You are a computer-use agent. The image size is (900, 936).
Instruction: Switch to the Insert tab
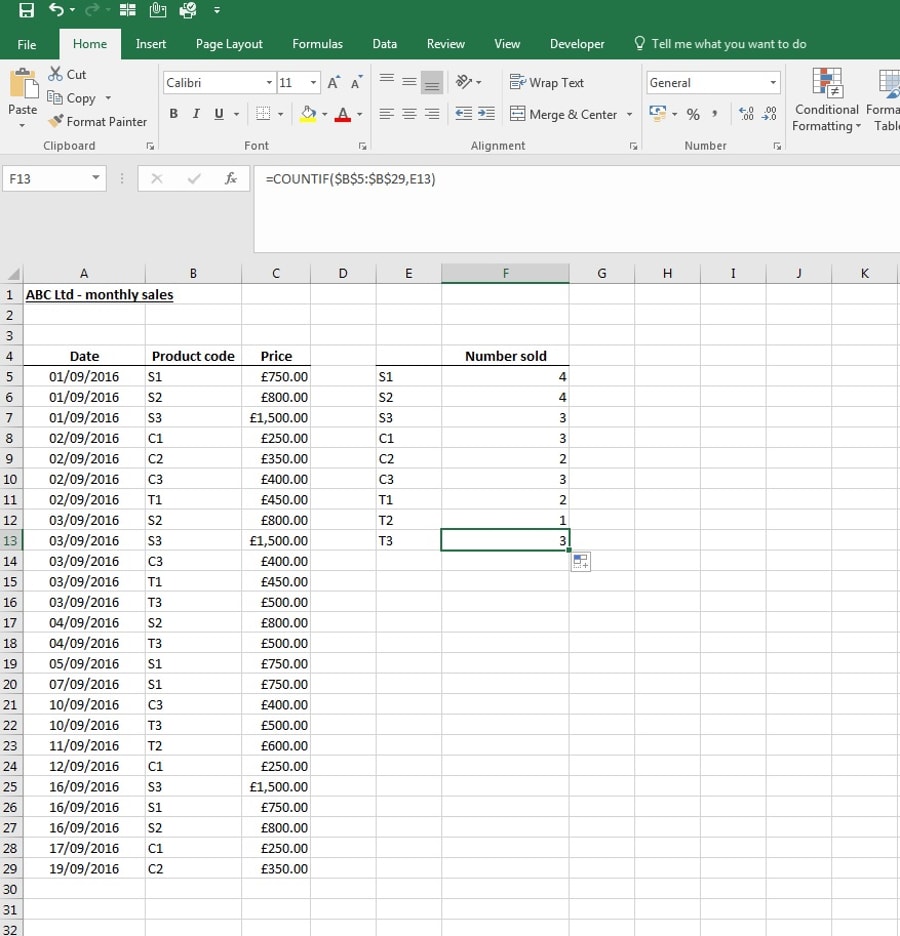tap(150, 44)
